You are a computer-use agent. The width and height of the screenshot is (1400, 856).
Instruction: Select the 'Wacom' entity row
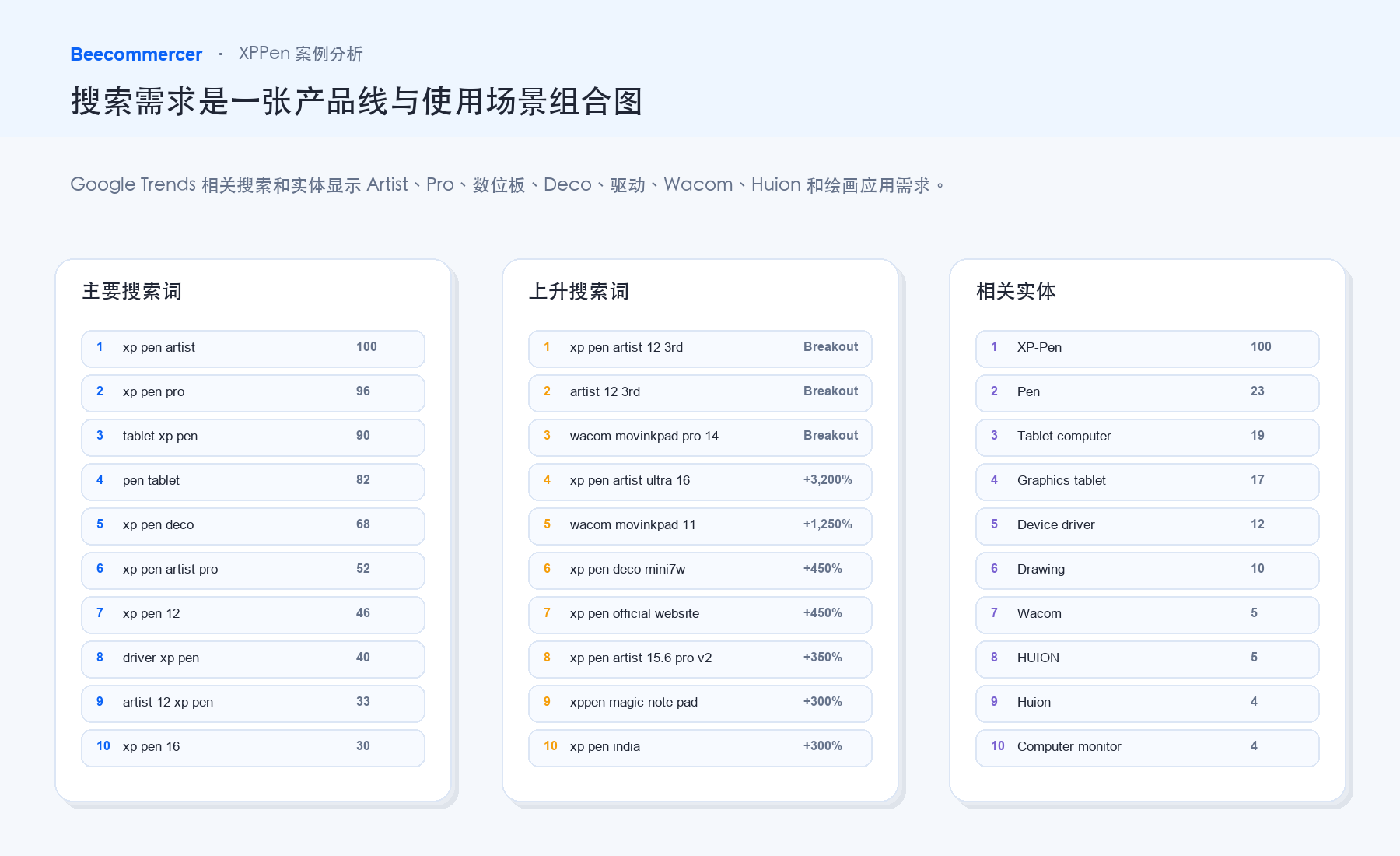pyautogui.click(x=1147, y=615)
